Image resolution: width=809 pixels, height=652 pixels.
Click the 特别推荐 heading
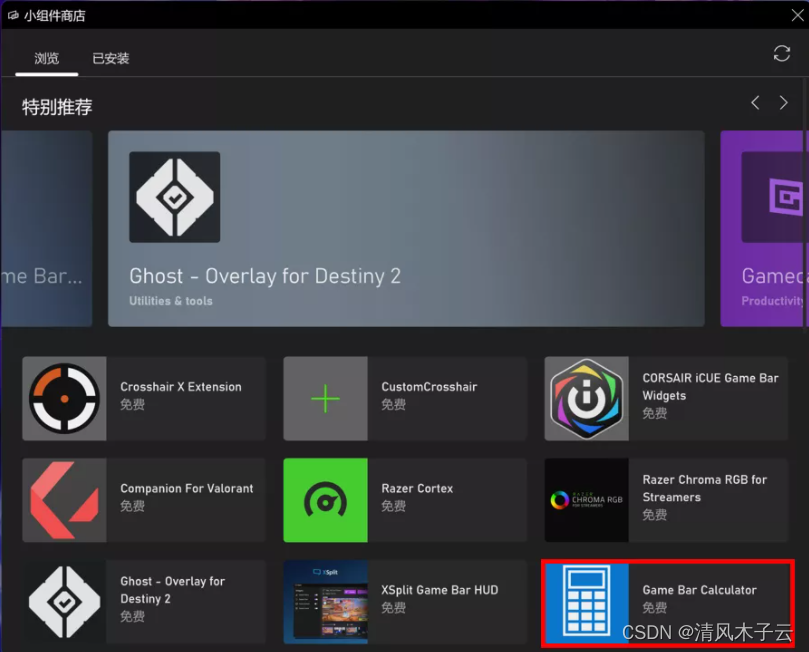tap(57, 107)
